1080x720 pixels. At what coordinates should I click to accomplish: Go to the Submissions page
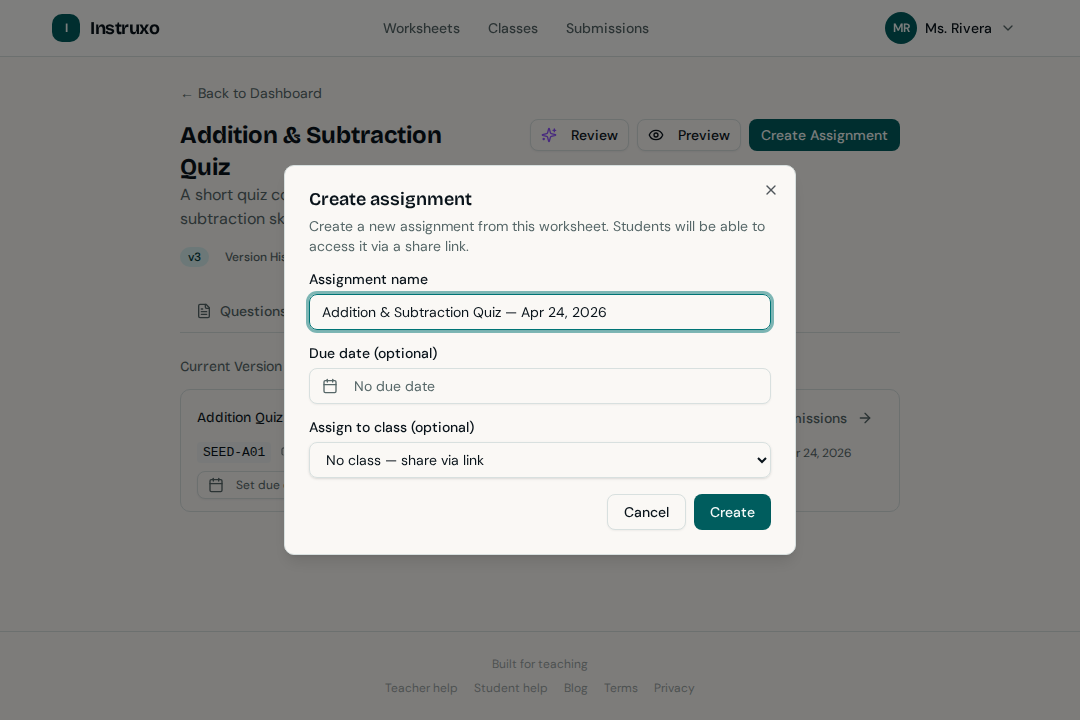(x=607, y=28)
